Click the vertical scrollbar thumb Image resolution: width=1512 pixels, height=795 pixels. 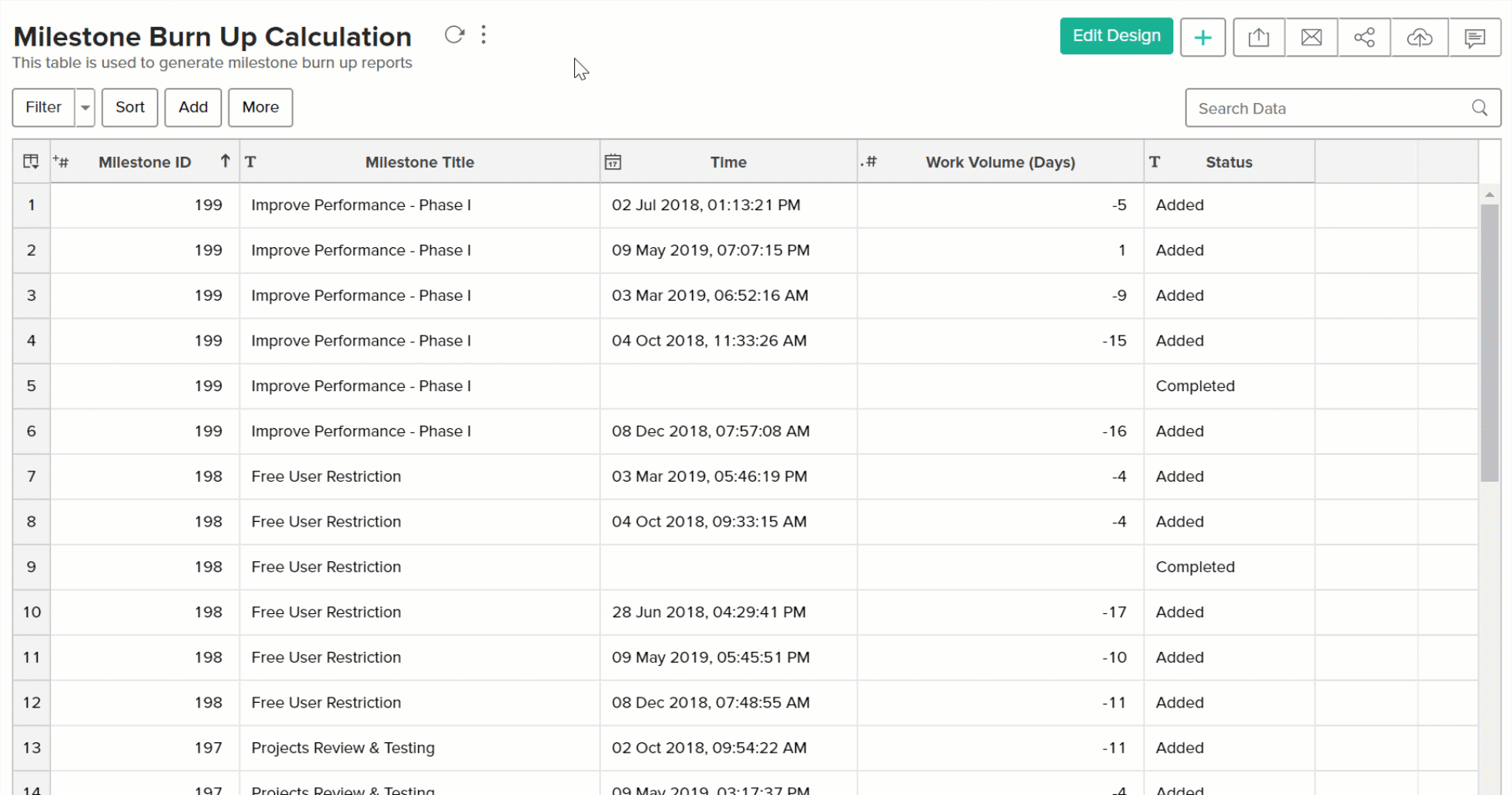(1489, 342)
